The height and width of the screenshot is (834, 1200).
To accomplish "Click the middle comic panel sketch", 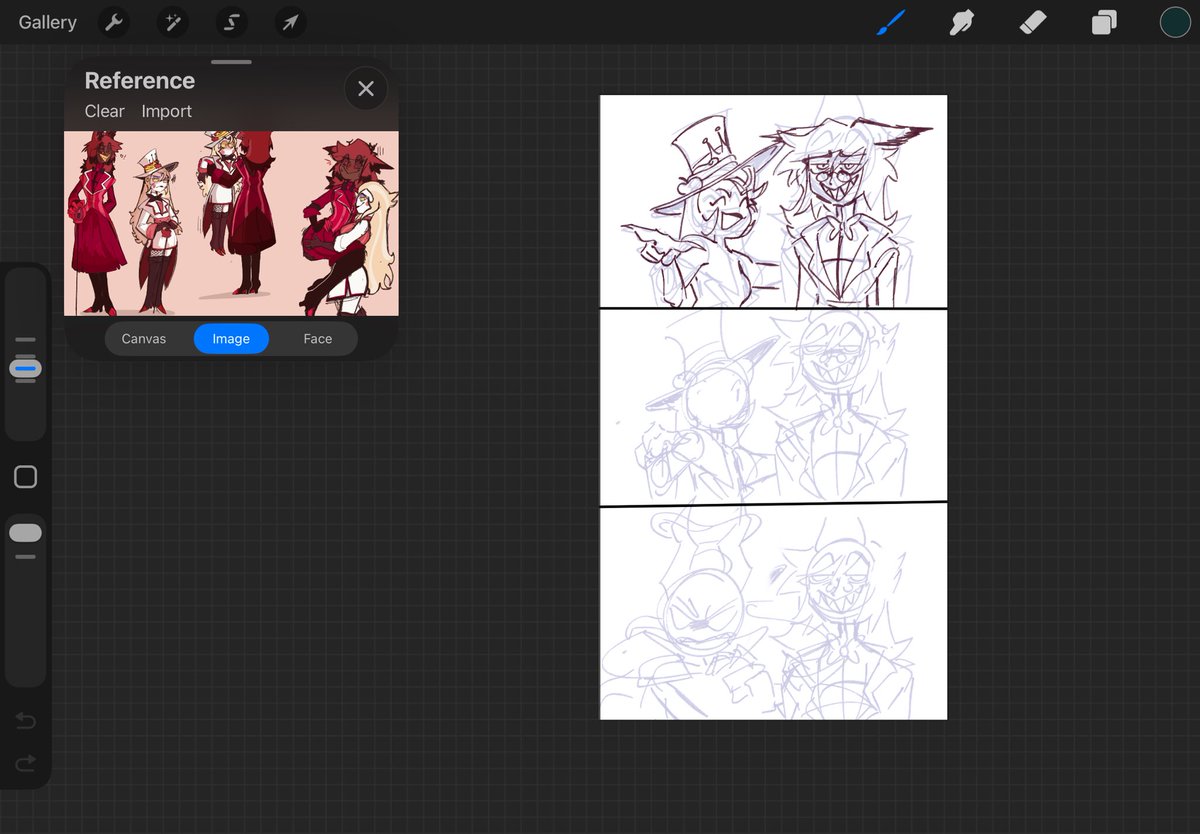I will (x=773, y=407).
